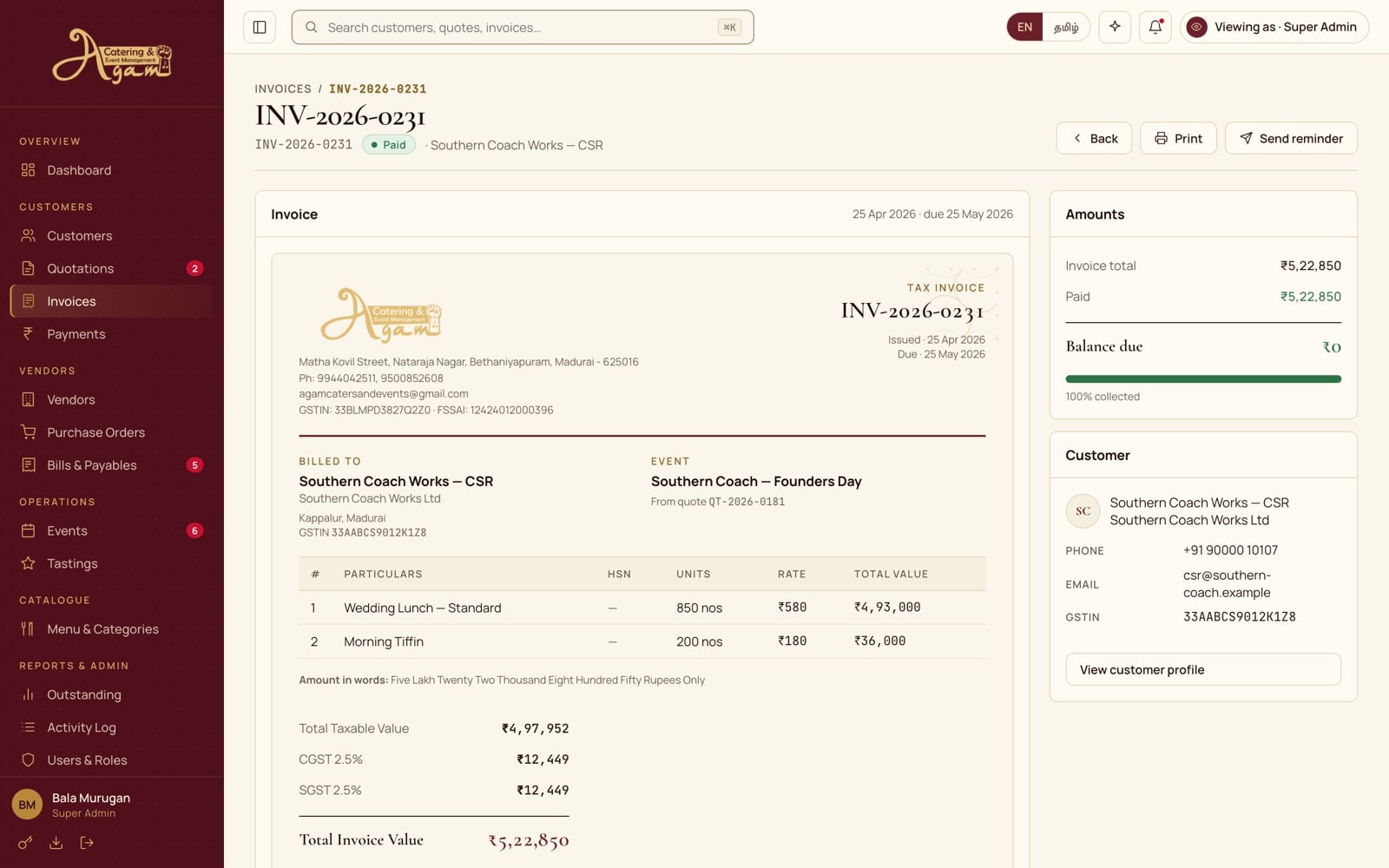
Task: Click the 100% collected progress bar
Action: (x=1203, y=379)
